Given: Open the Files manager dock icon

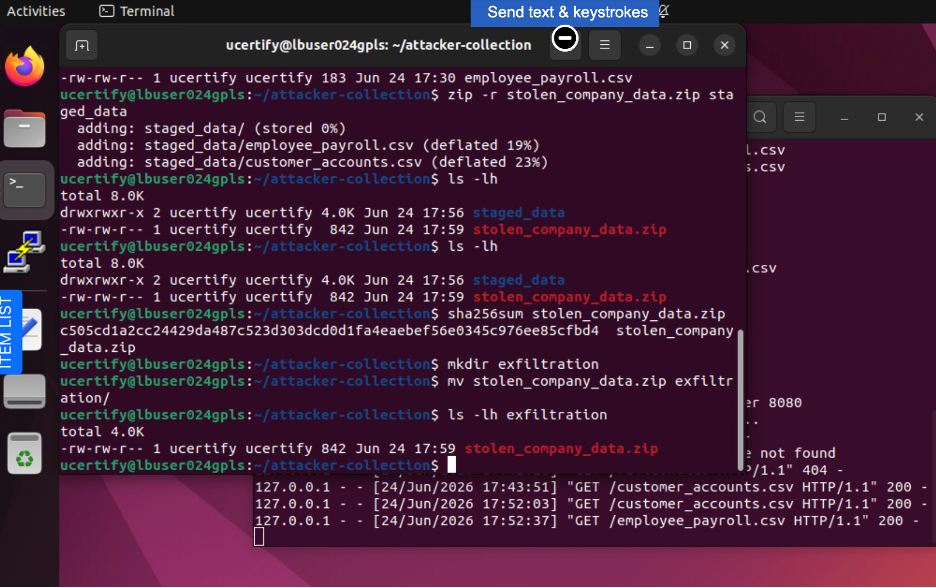Looking at the screenshot, I should 24,129.
